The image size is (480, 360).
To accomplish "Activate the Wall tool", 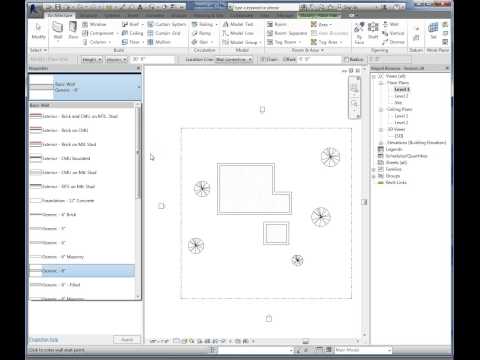I will tap(58, 31).
